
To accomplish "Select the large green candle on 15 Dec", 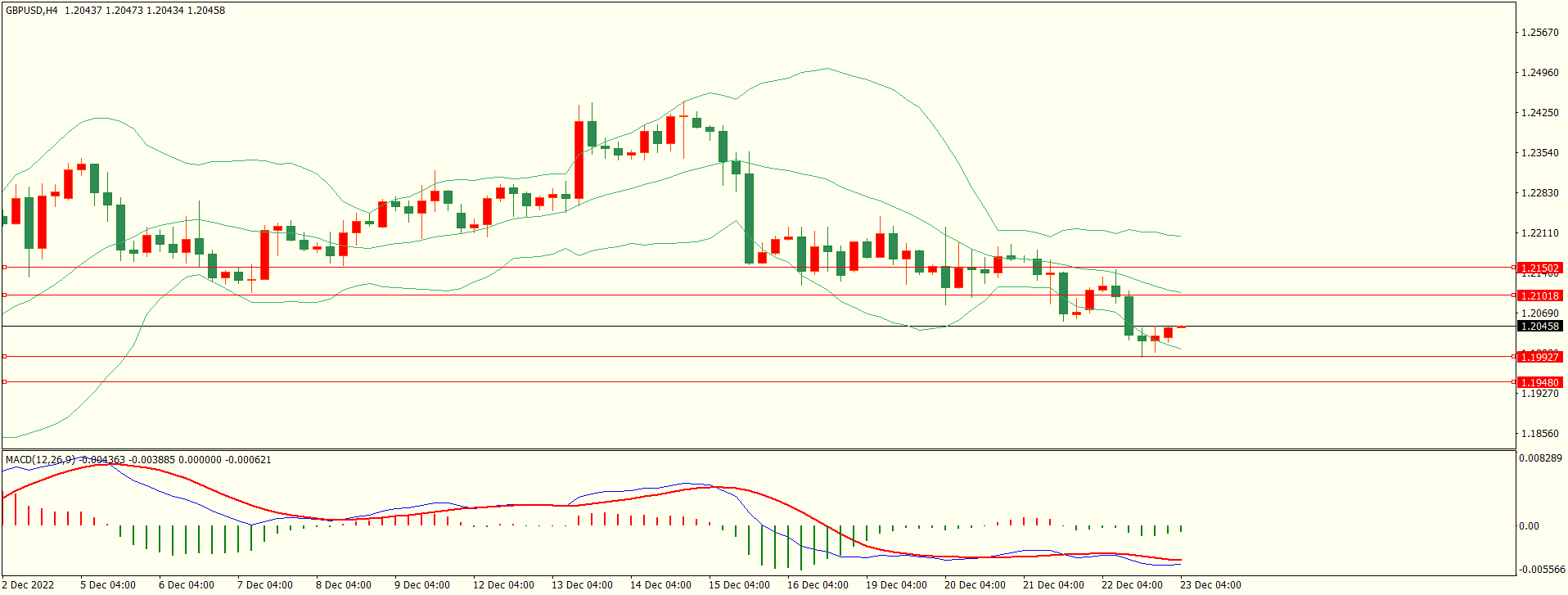I will point(749,218).
